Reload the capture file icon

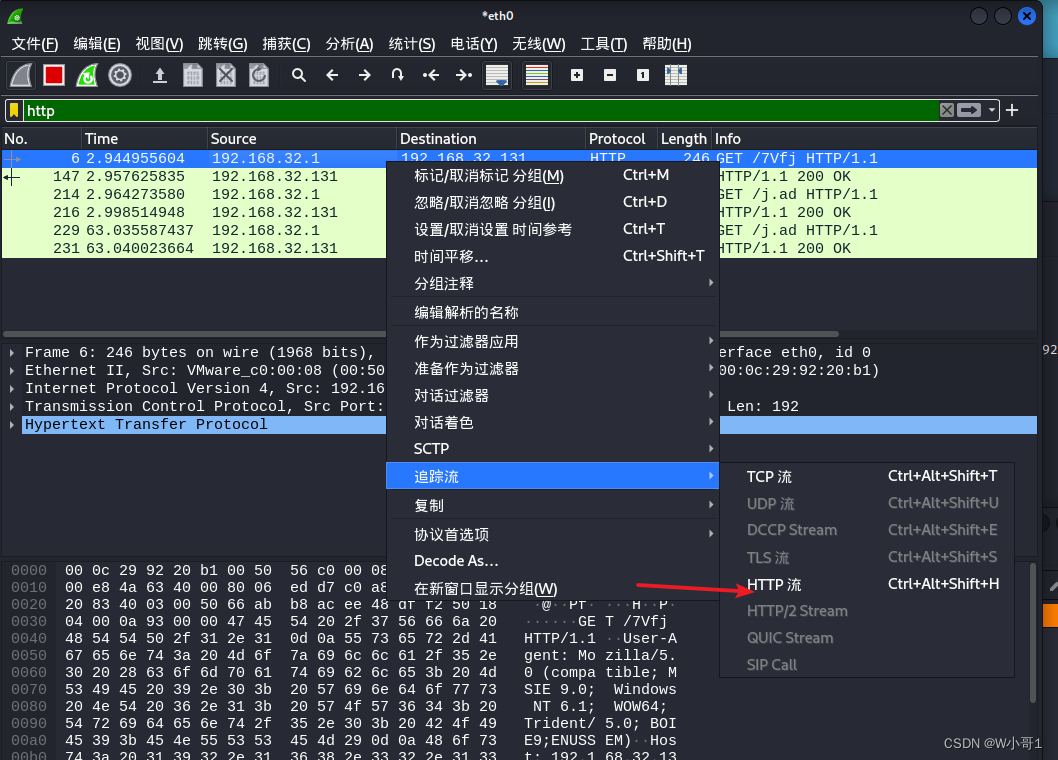(259, 75)
